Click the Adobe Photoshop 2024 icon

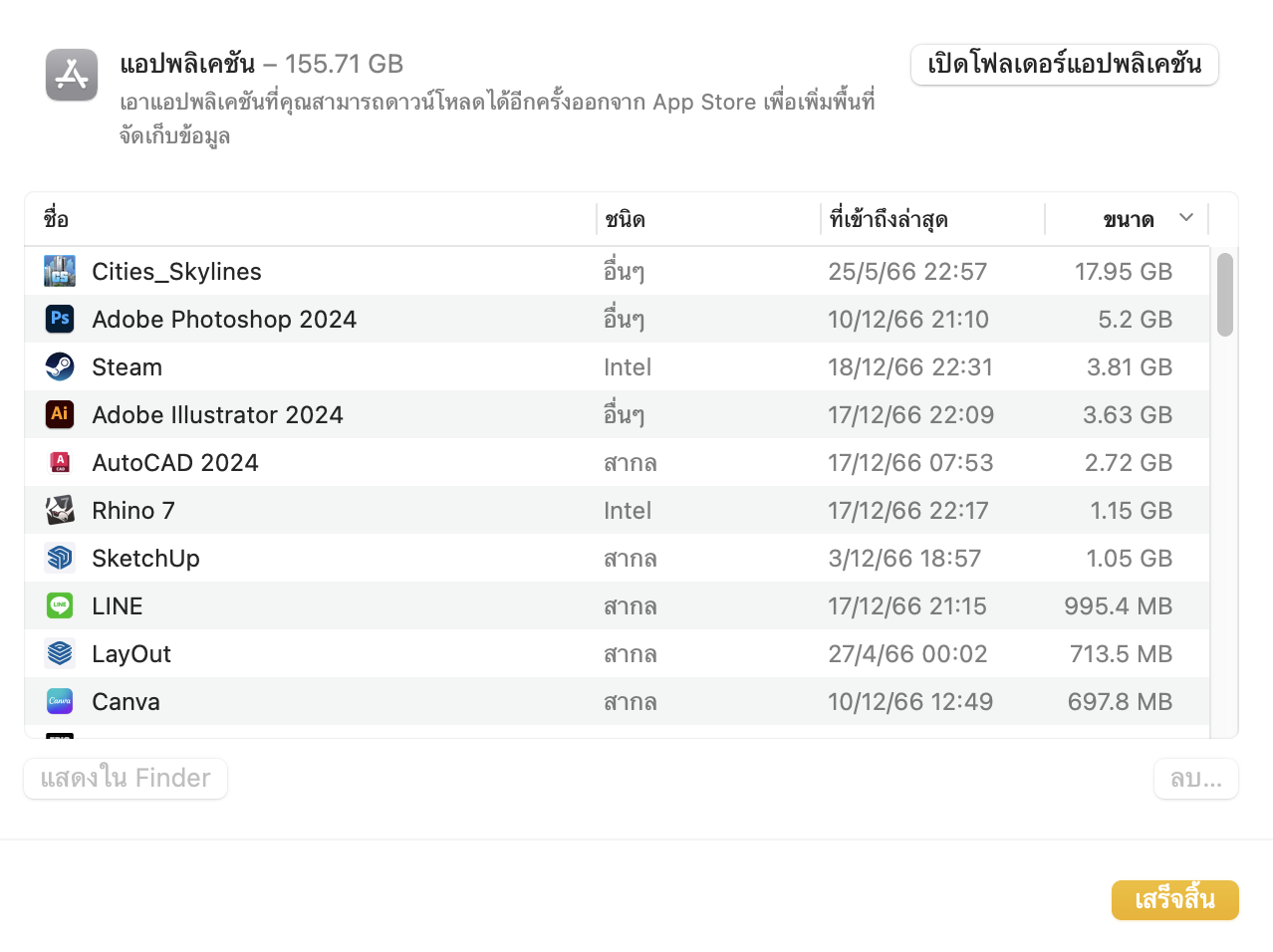point(60,319)
